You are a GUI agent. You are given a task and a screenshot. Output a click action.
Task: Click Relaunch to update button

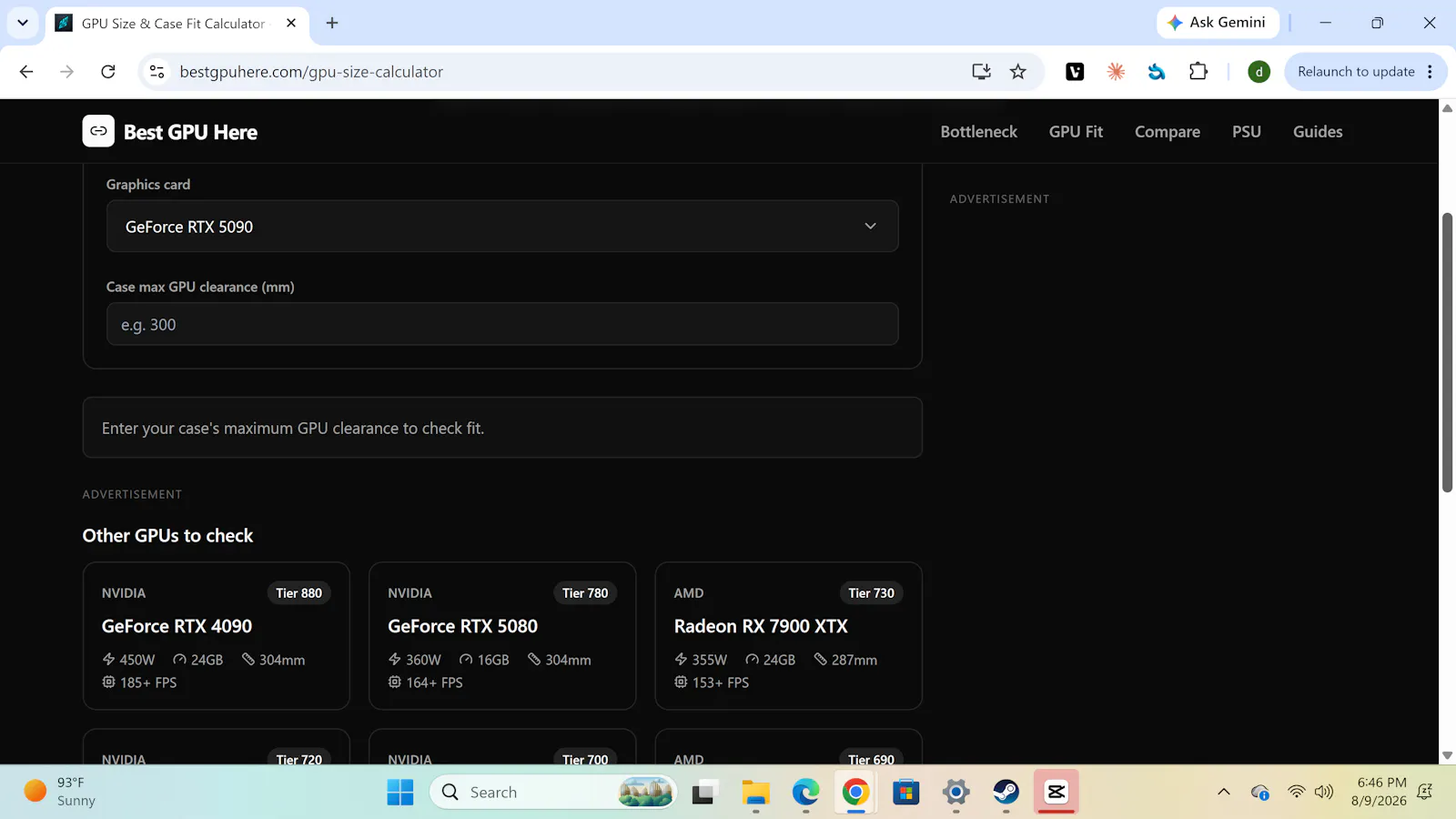1356,71
